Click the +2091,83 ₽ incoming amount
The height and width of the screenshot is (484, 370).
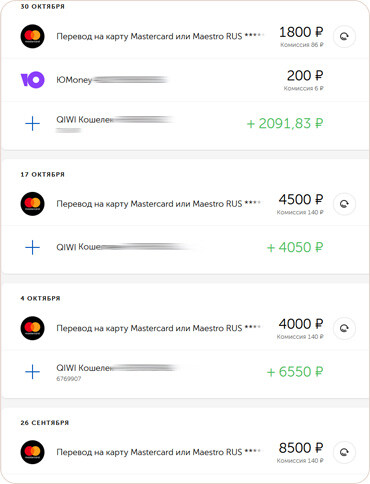[x=285, y=124]
